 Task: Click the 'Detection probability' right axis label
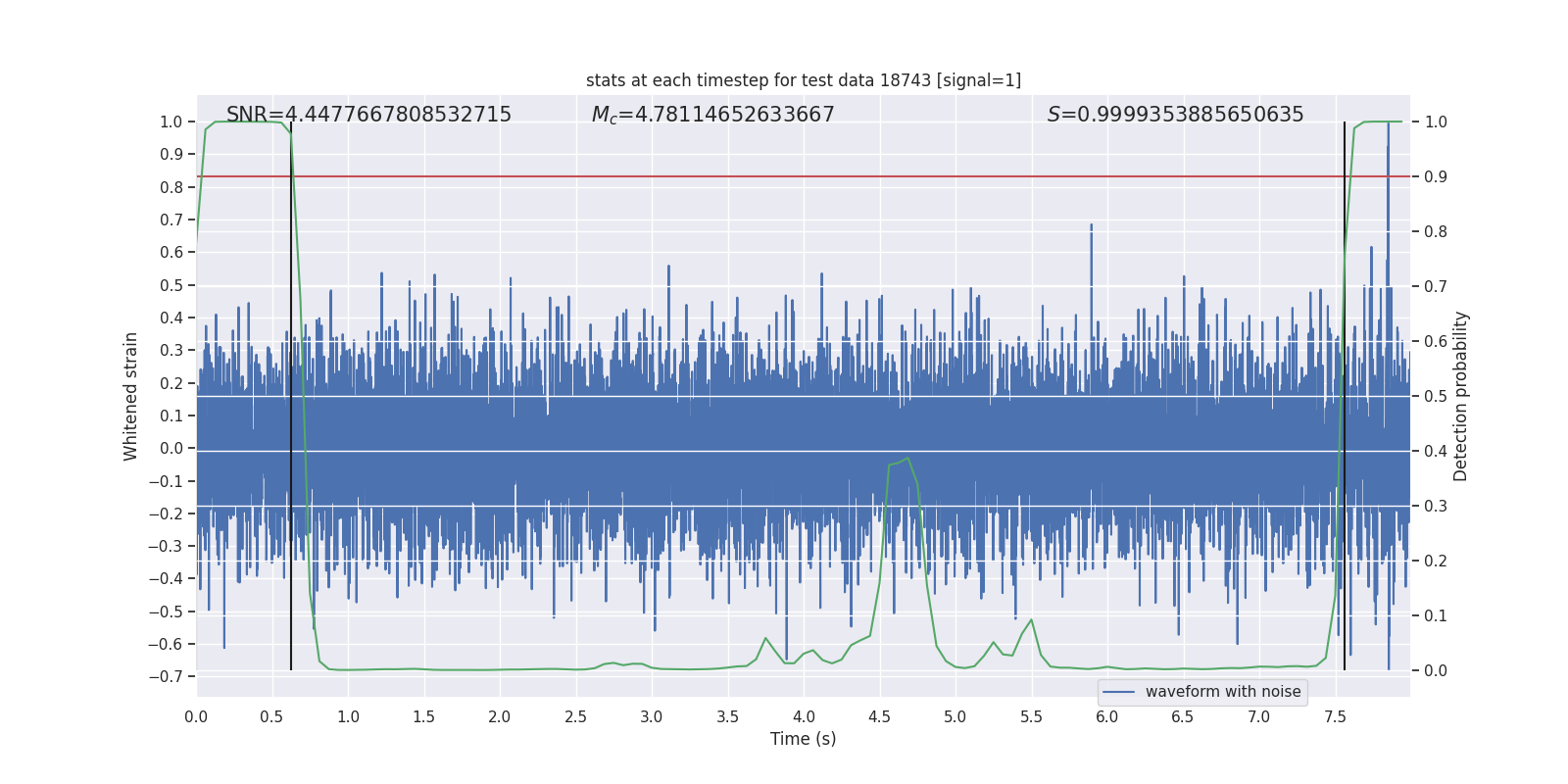[1461, 396]
